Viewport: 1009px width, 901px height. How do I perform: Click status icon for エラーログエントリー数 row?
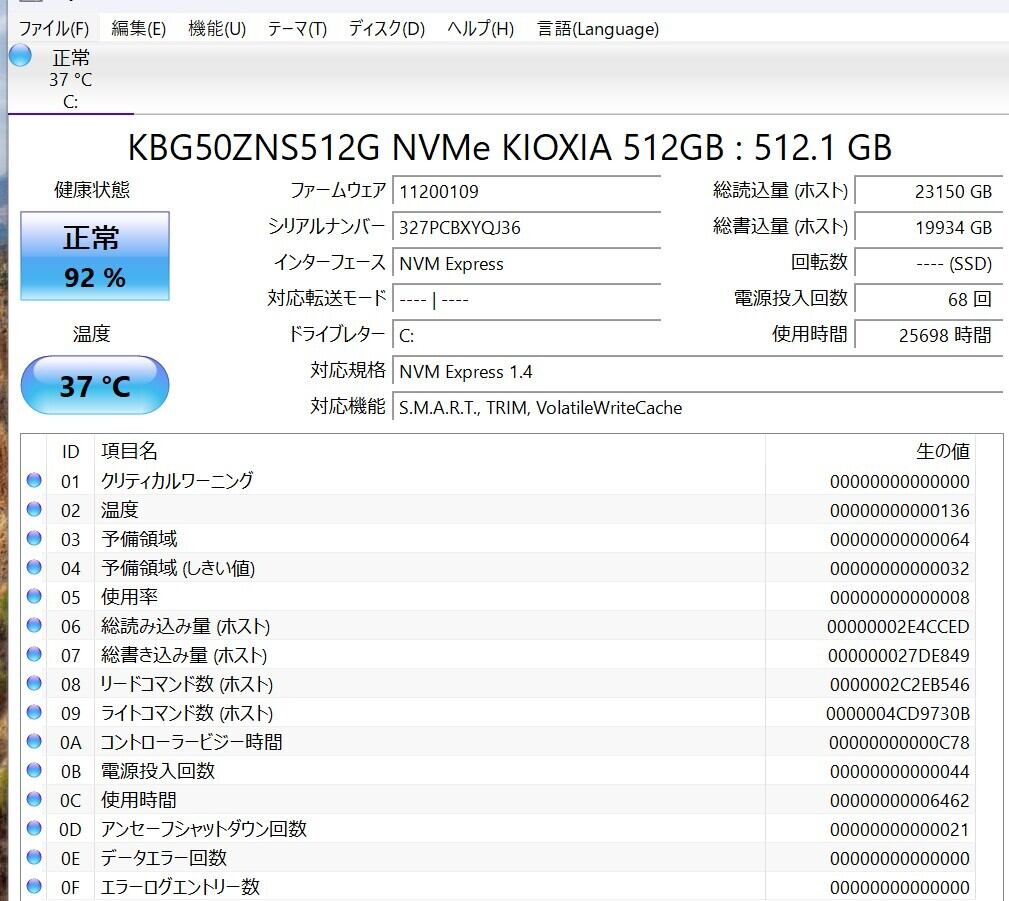34,887
